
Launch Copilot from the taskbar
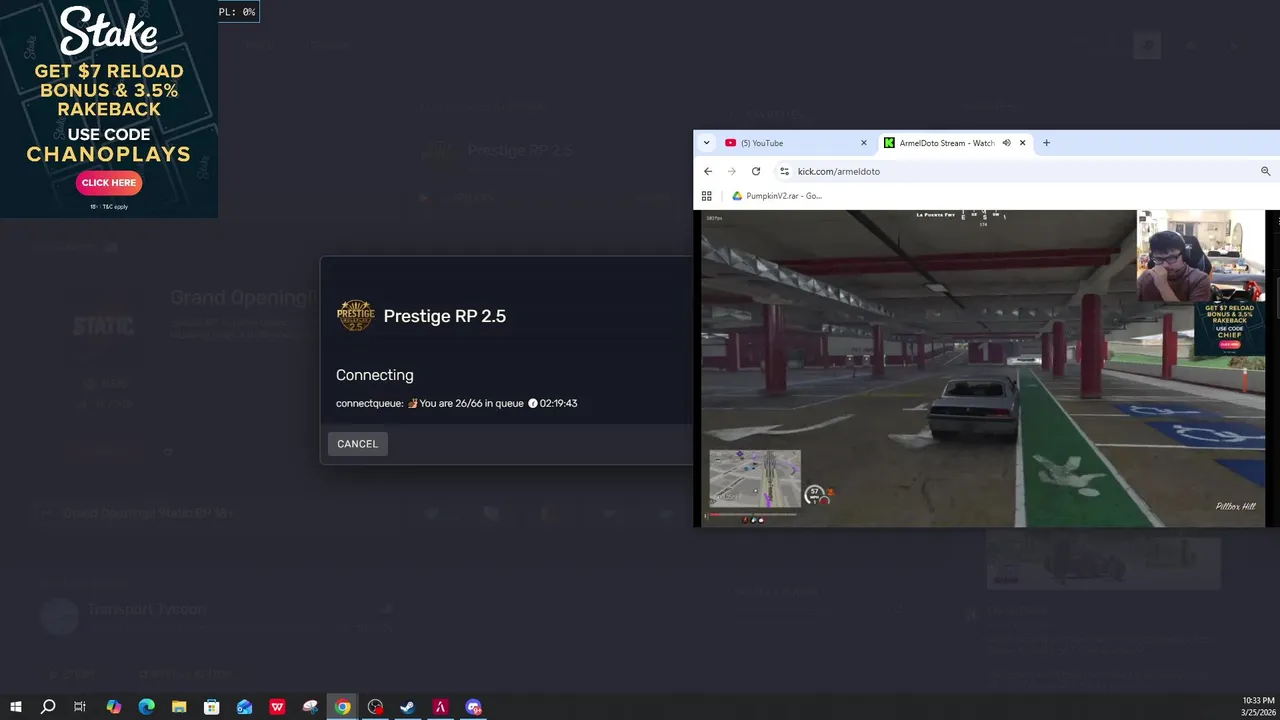click(x=113, y=707)
